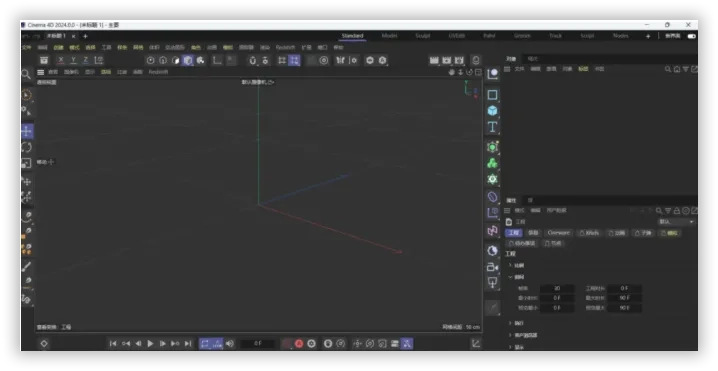Select the Rotate tool in left toolbar

point(27,147)
